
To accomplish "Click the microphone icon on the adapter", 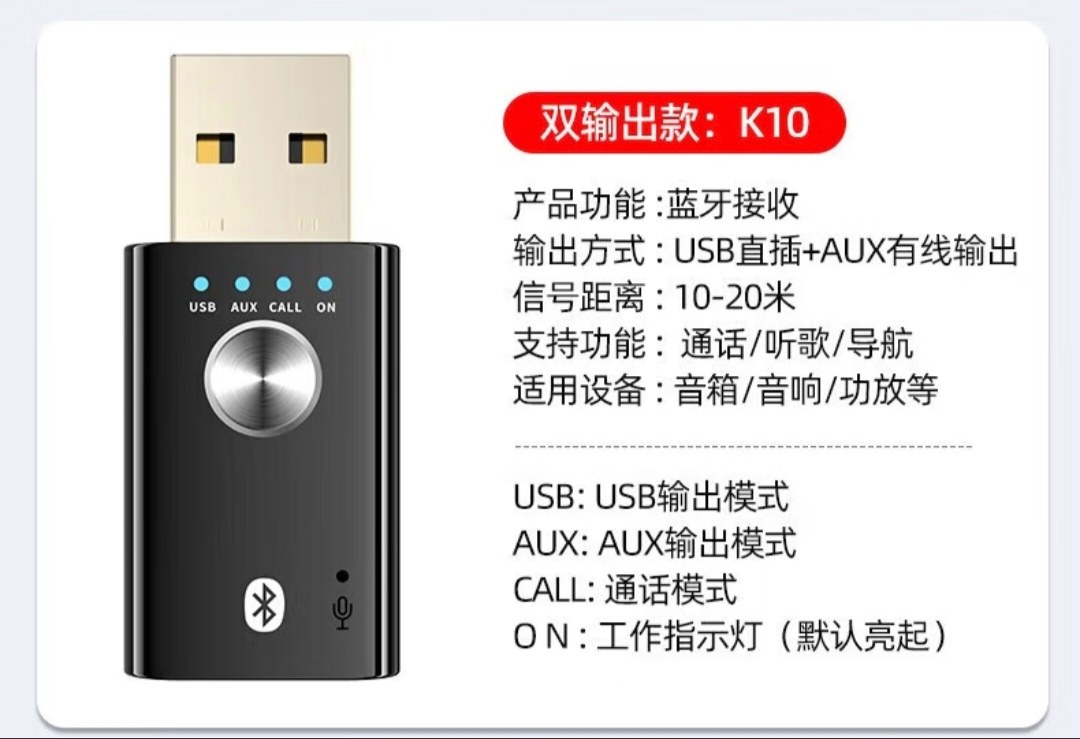I will coord(342,612).
